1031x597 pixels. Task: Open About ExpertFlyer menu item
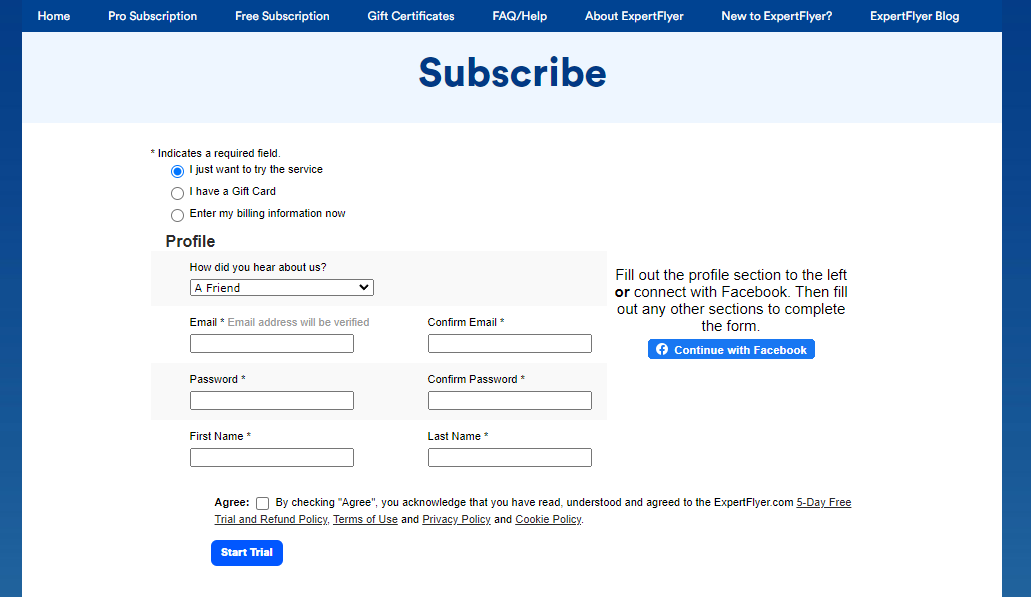pos(635,16)
